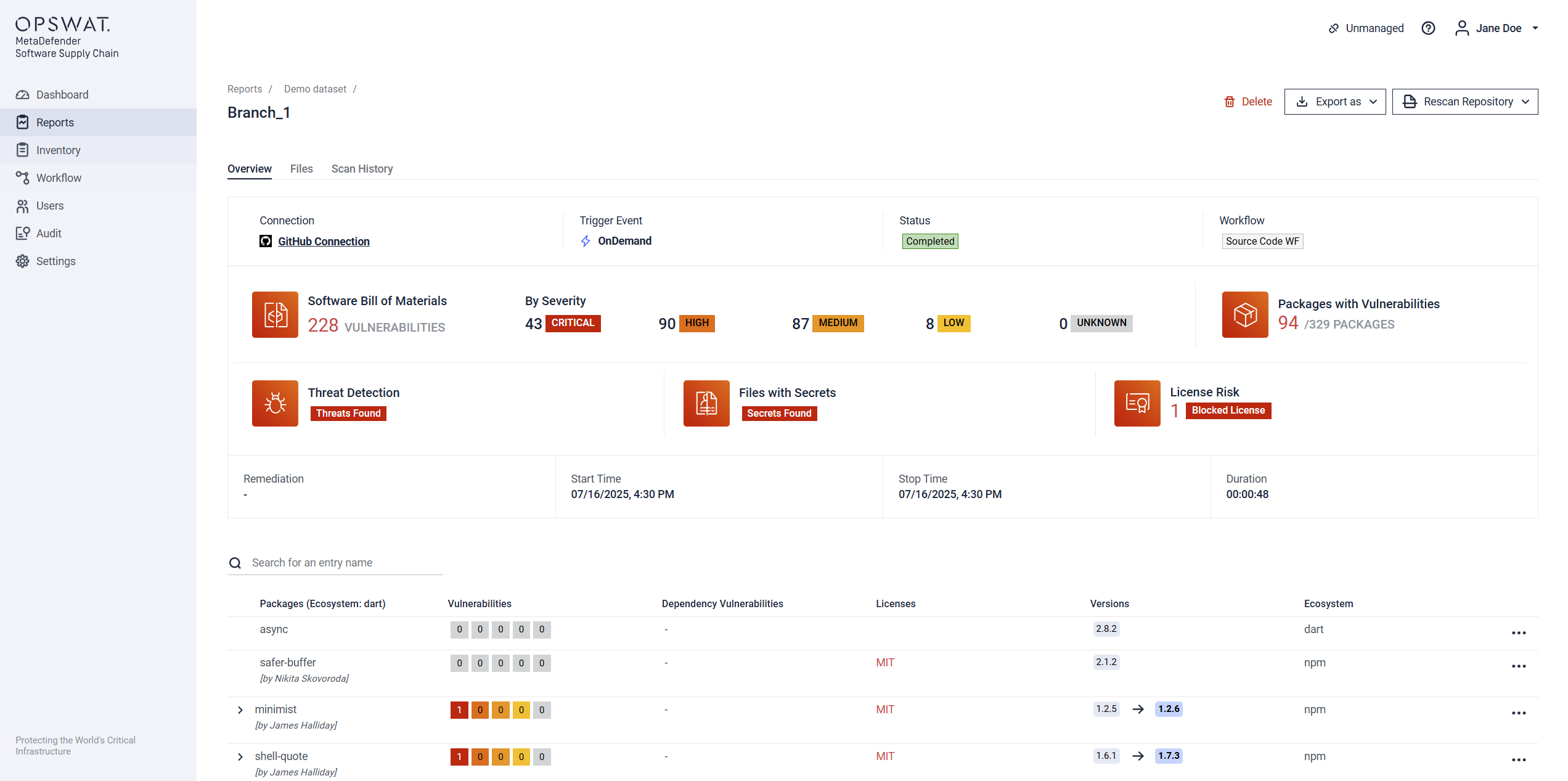Click the OPSWAT logo
Image resolution: width=1568 pixels, height=781 pixels.
63,24
